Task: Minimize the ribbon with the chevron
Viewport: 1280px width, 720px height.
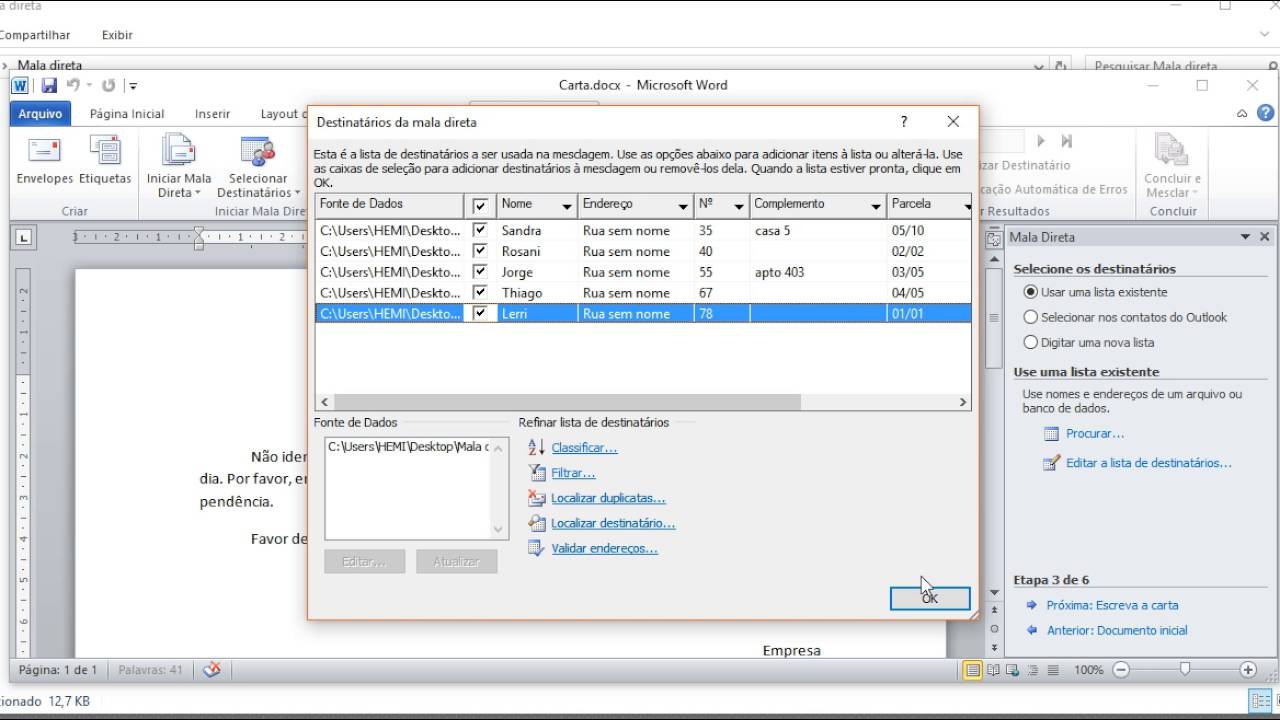Action: click(1241, 113)
